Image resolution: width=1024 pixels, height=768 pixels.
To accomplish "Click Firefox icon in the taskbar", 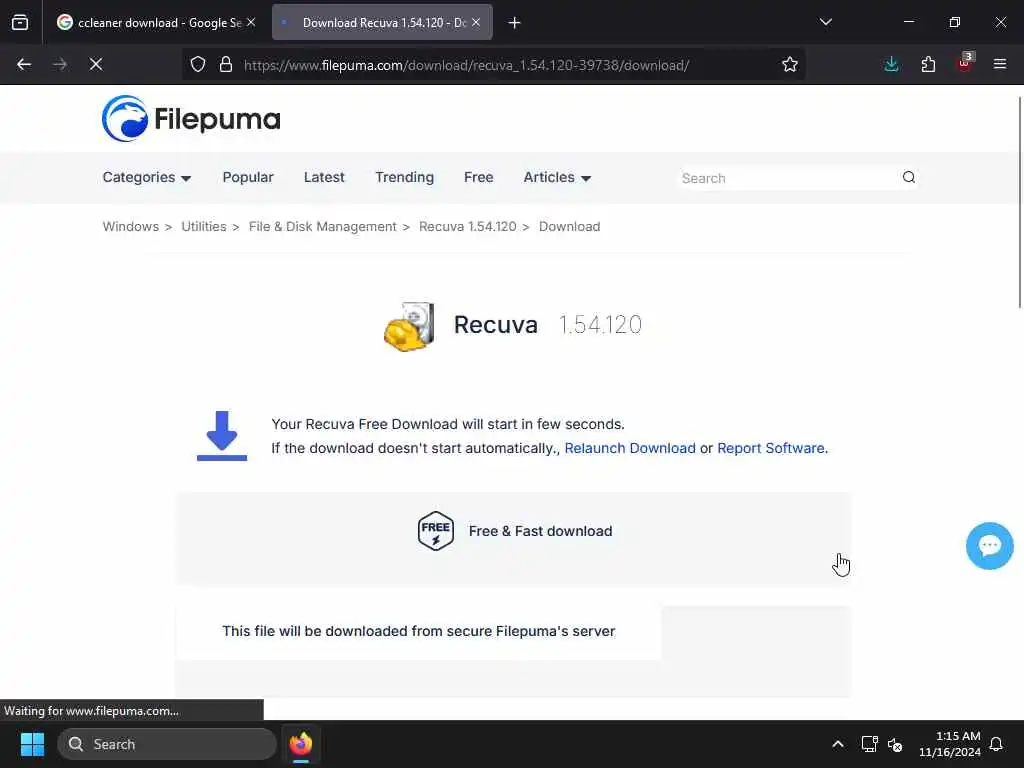I will [300, 744].
